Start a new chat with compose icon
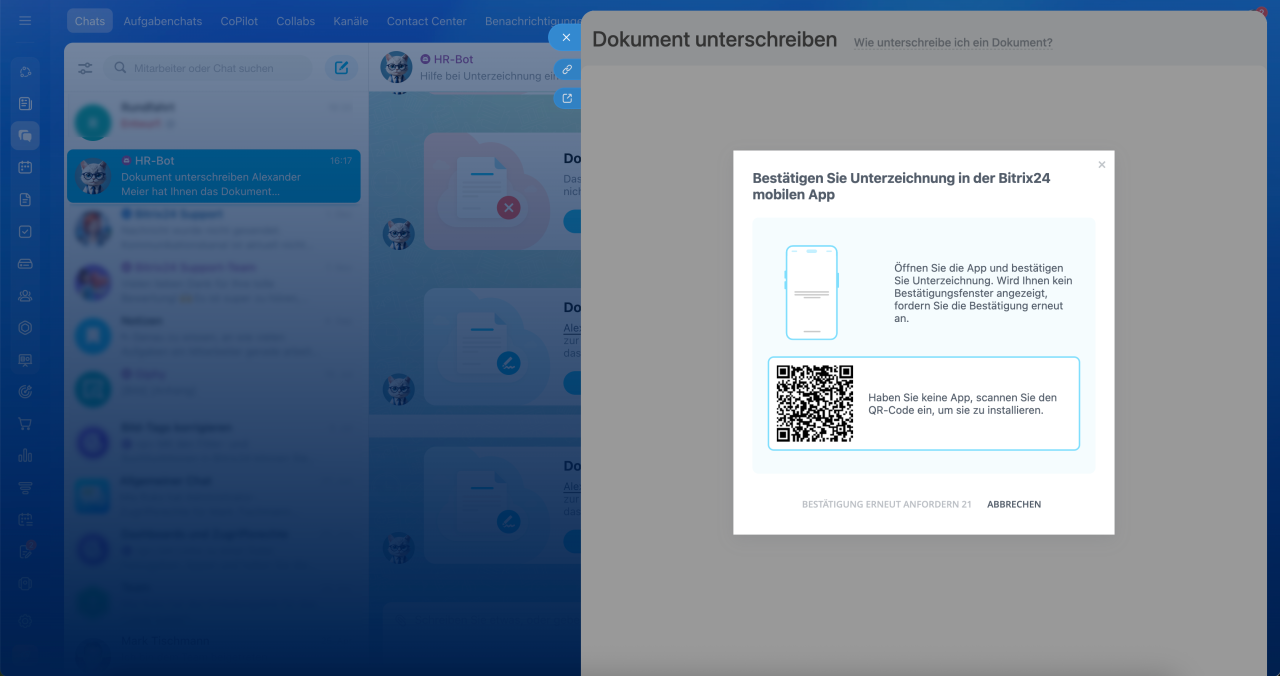 (341, 68)
